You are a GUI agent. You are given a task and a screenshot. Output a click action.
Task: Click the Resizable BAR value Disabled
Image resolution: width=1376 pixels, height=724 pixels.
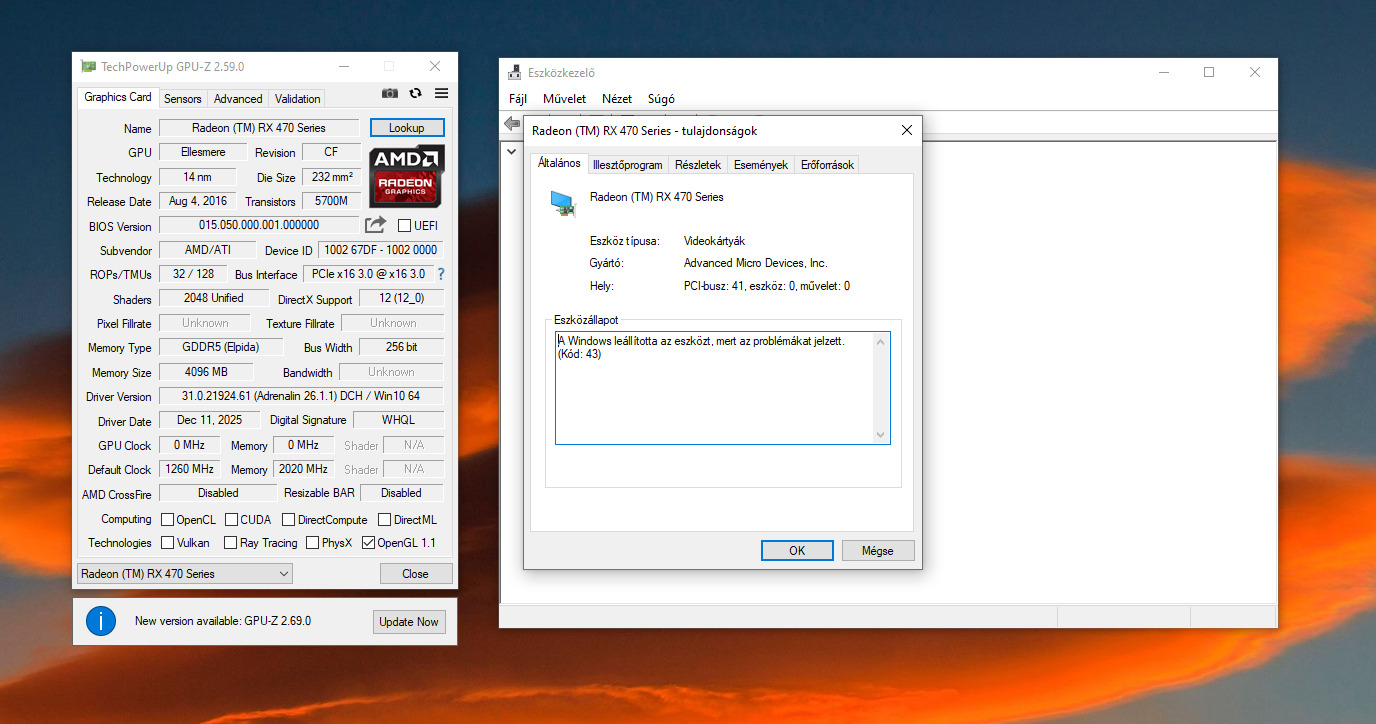pos(401,493)
